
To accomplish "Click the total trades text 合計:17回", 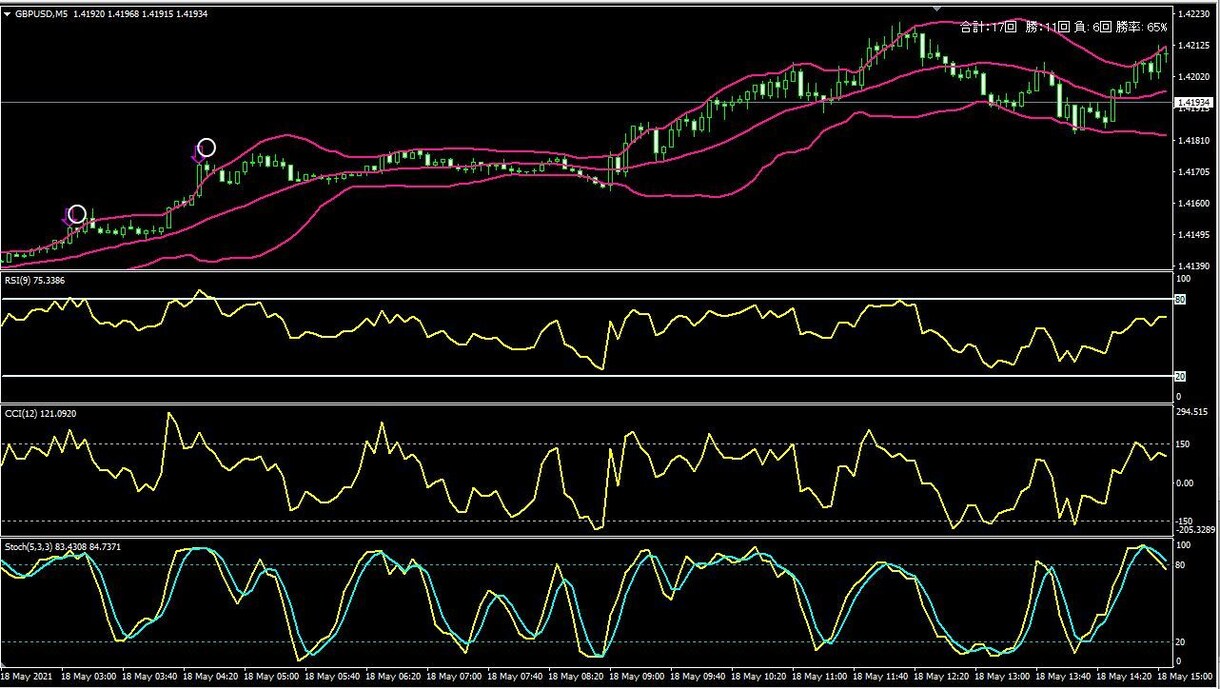I will click(988, 27).
